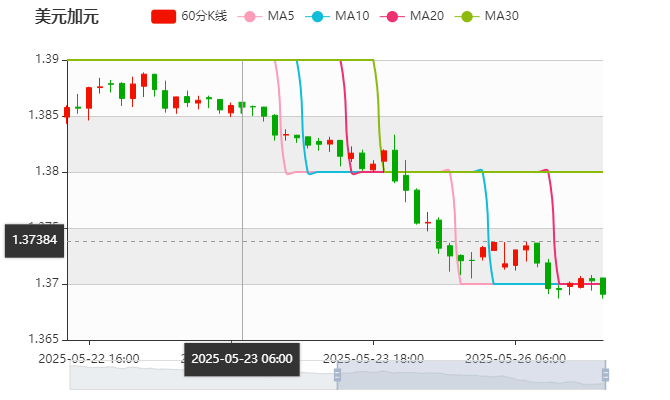Click the selected range in zoom slider
The width and height of the screenshot is (670, 400).
(x=470, y=375)
